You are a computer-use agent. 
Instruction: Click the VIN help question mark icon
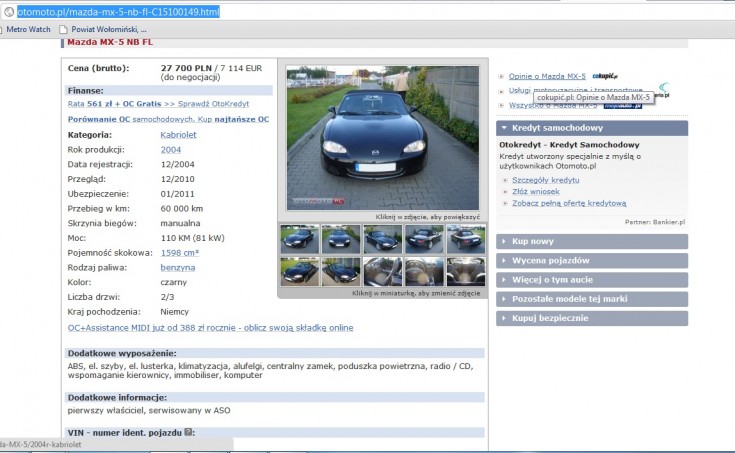point(188,432)
